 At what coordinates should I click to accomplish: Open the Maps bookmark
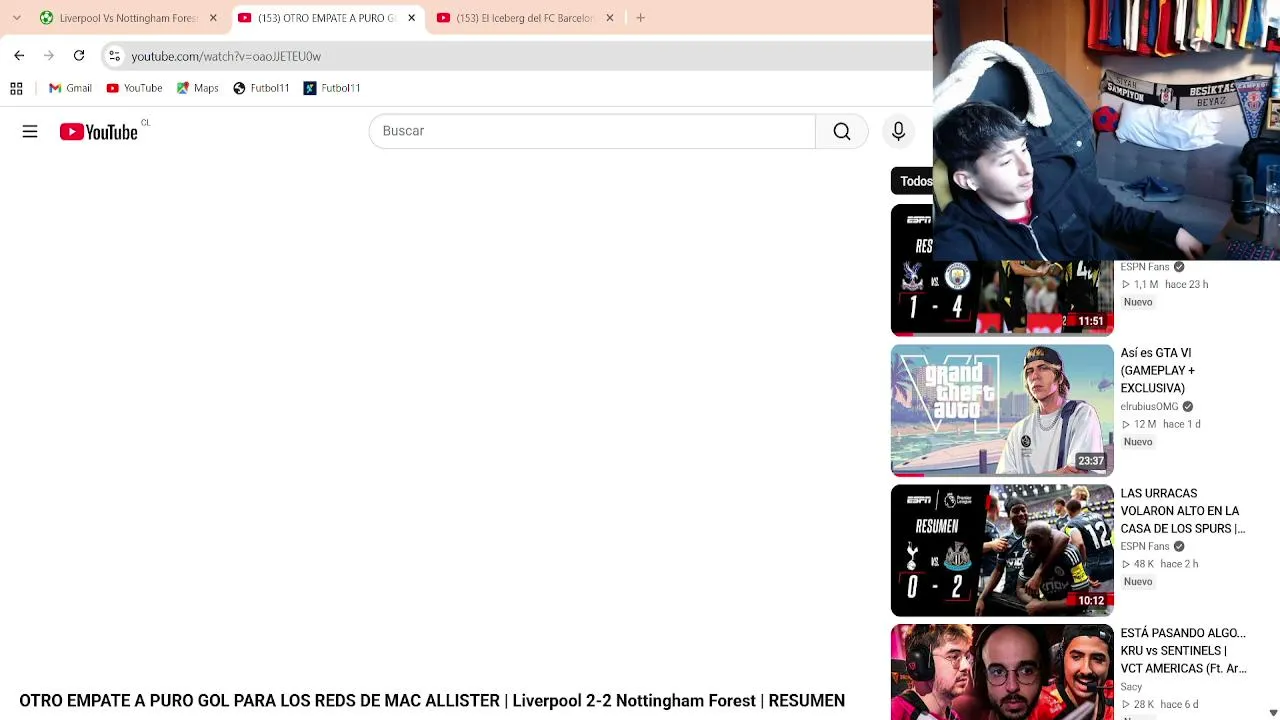pos(197,88)
